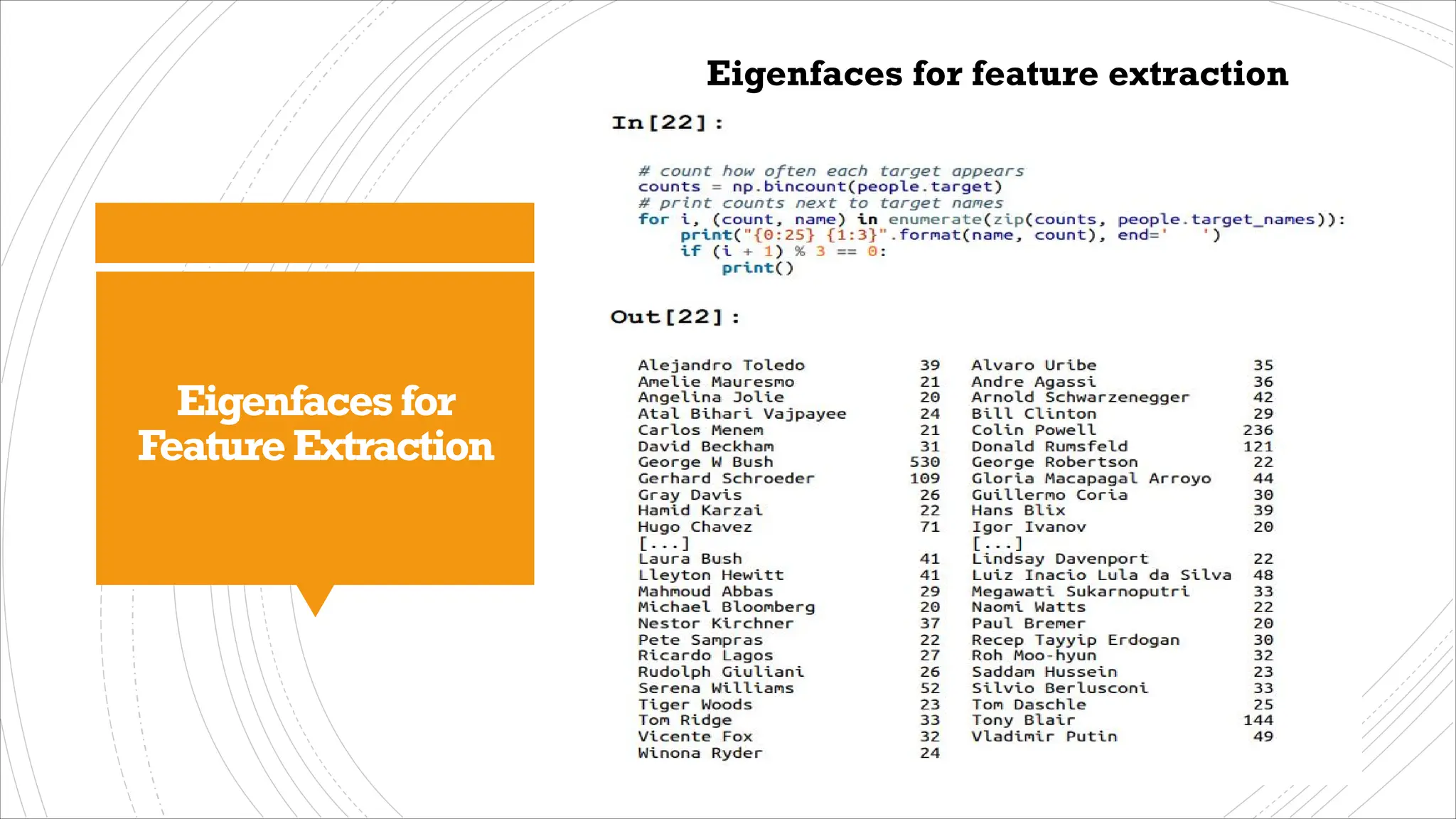The image size is (1456, 819).
Task: Click the name 'David Beckham'
Action: (706, 446)
